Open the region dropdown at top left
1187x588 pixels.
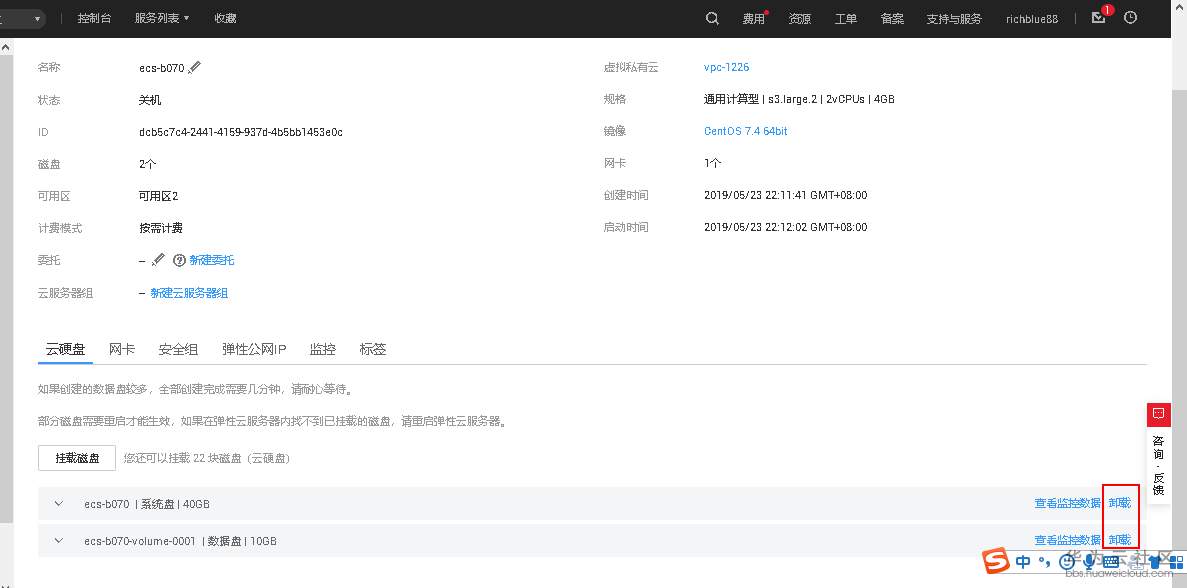click(x=21, y=19)
